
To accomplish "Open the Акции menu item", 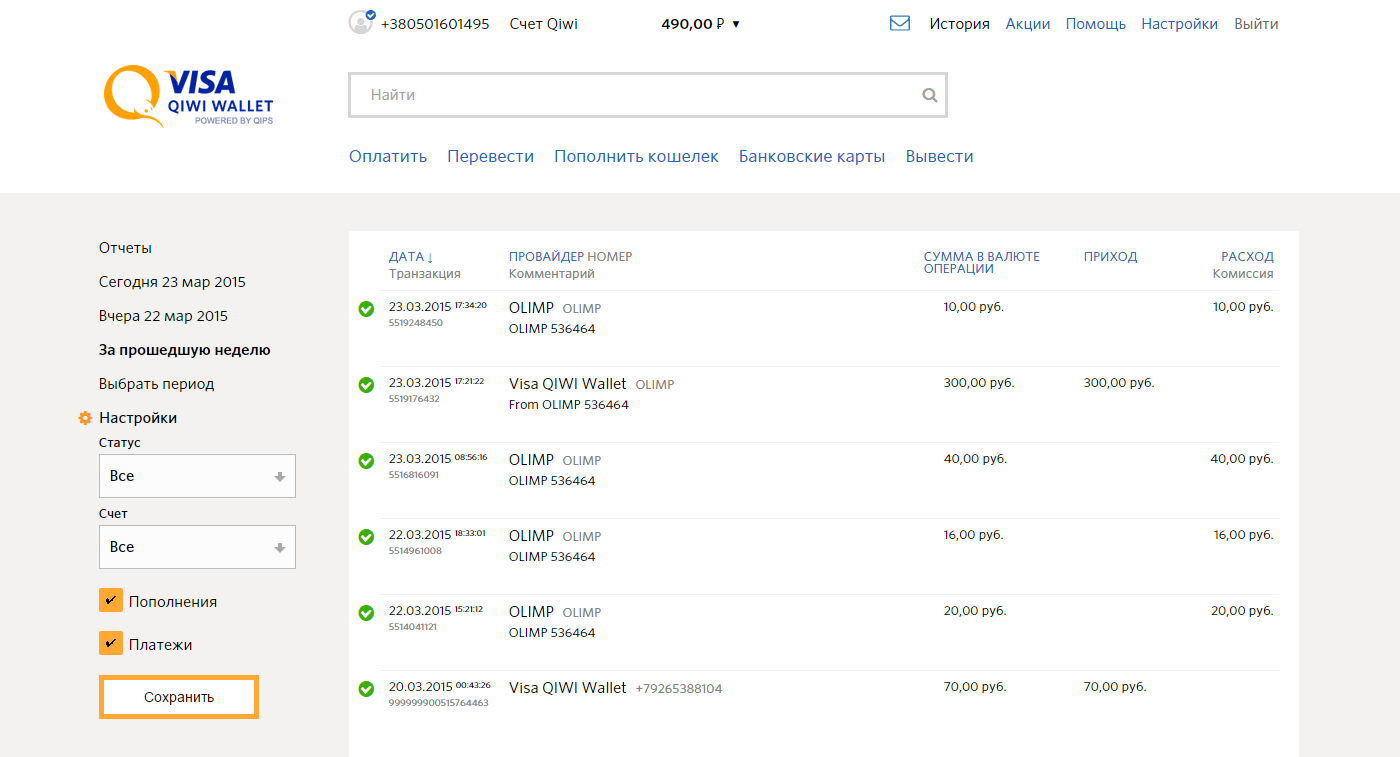I will coord(1028,24).
